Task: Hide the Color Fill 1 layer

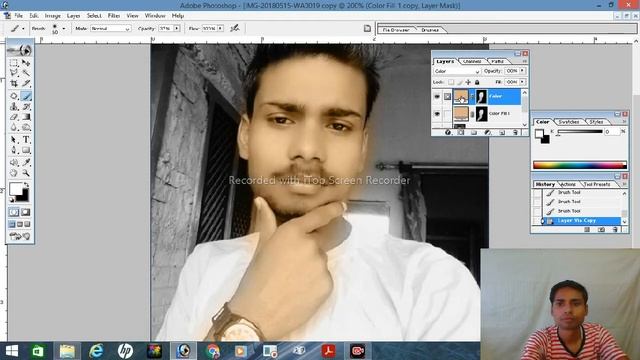Action: 437,114
